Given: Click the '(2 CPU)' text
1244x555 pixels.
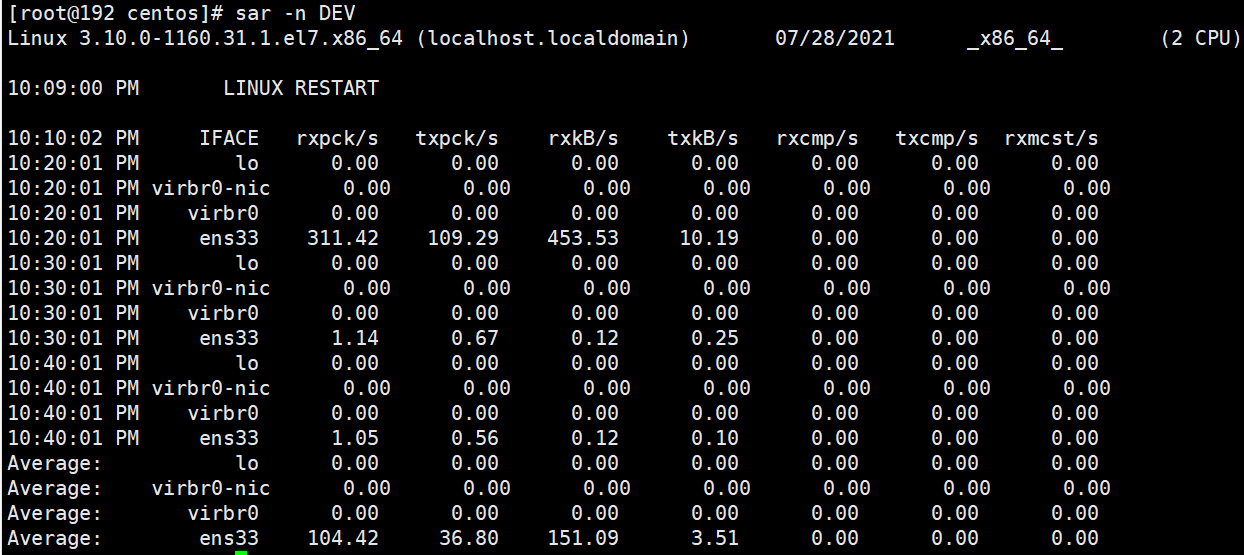Looking at the screenshot, I should pyautogui.click(x=1201, y=39).
